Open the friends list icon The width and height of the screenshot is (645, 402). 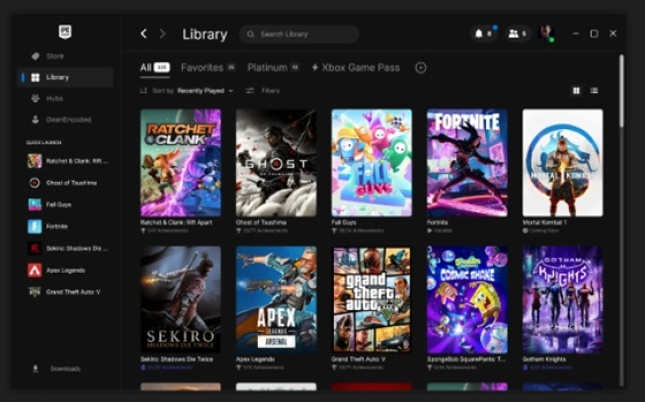[x=517, y=34]
